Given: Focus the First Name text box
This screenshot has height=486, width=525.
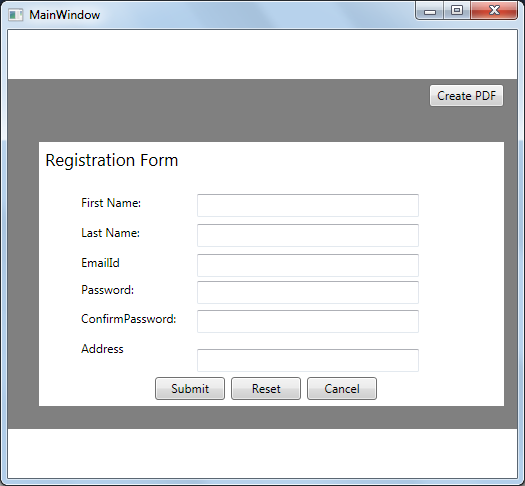Looking at the screenshot, I should 308,205.
